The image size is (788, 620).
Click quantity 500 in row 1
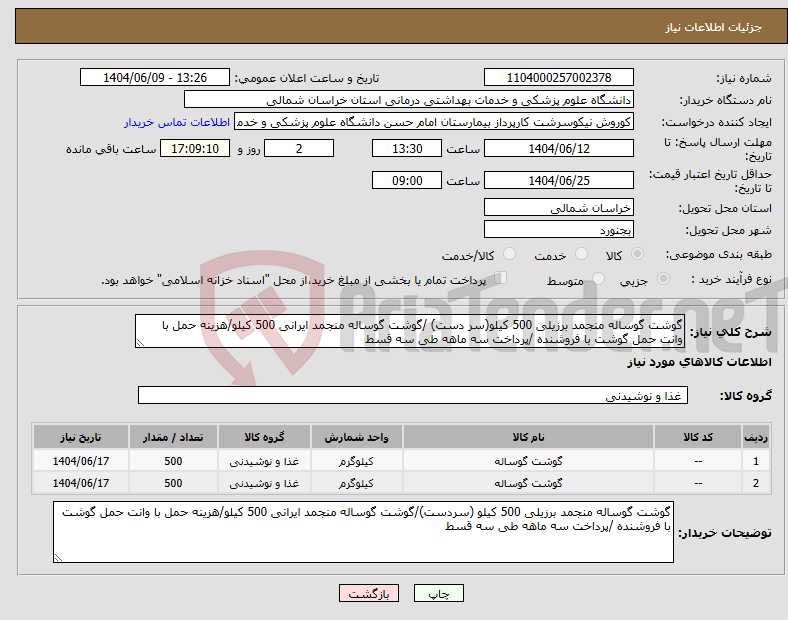point(173,461)
